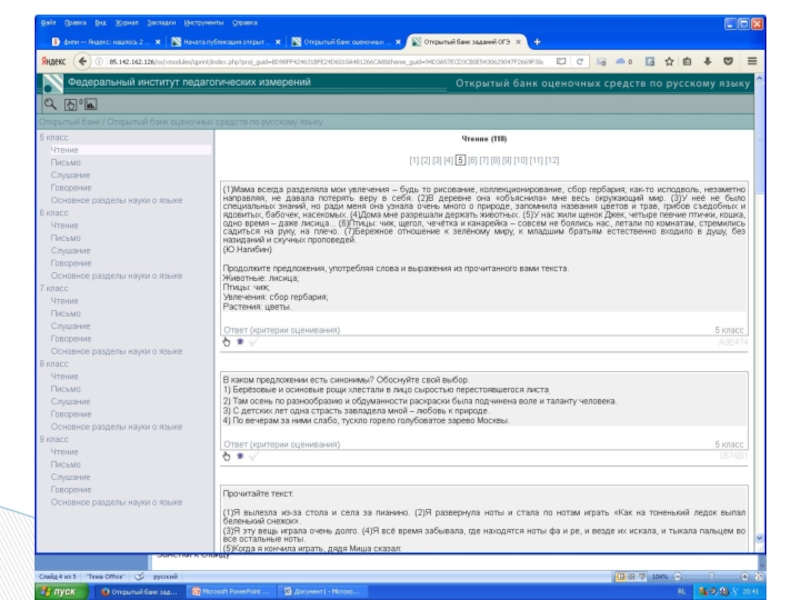Viewport: 800px width, 600px height.
Task: Open the Firefox hamburger menu
Action: pyautogui.click(x=750, y=61)
